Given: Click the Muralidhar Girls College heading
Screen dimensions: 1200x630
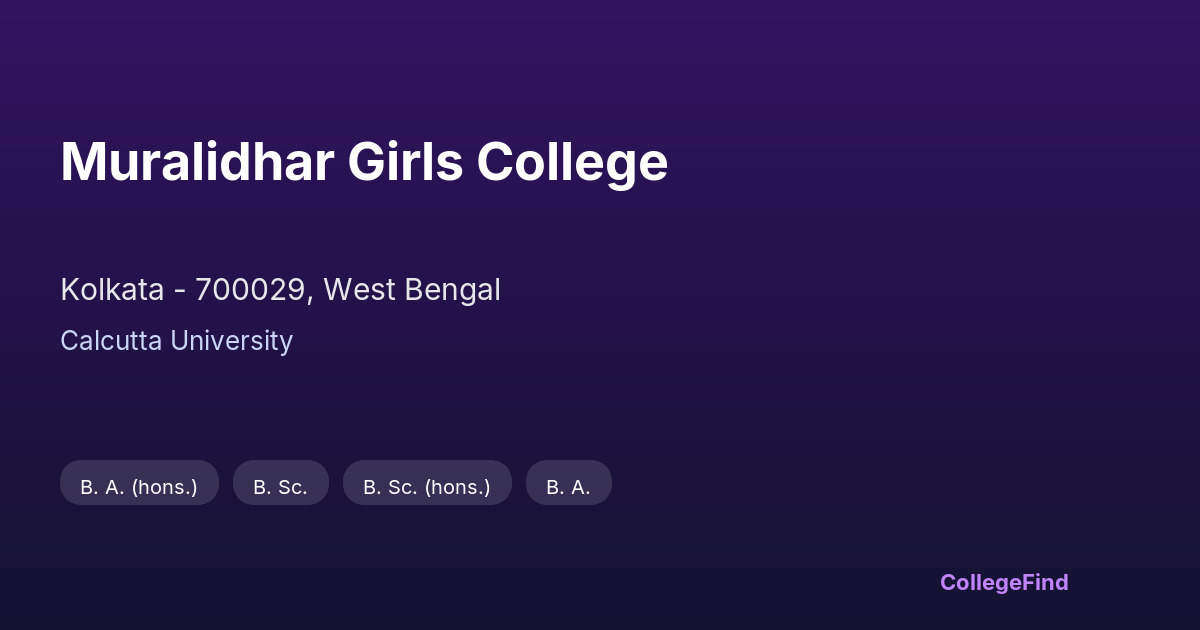Looking at the screenshot, I should [364, 162].
